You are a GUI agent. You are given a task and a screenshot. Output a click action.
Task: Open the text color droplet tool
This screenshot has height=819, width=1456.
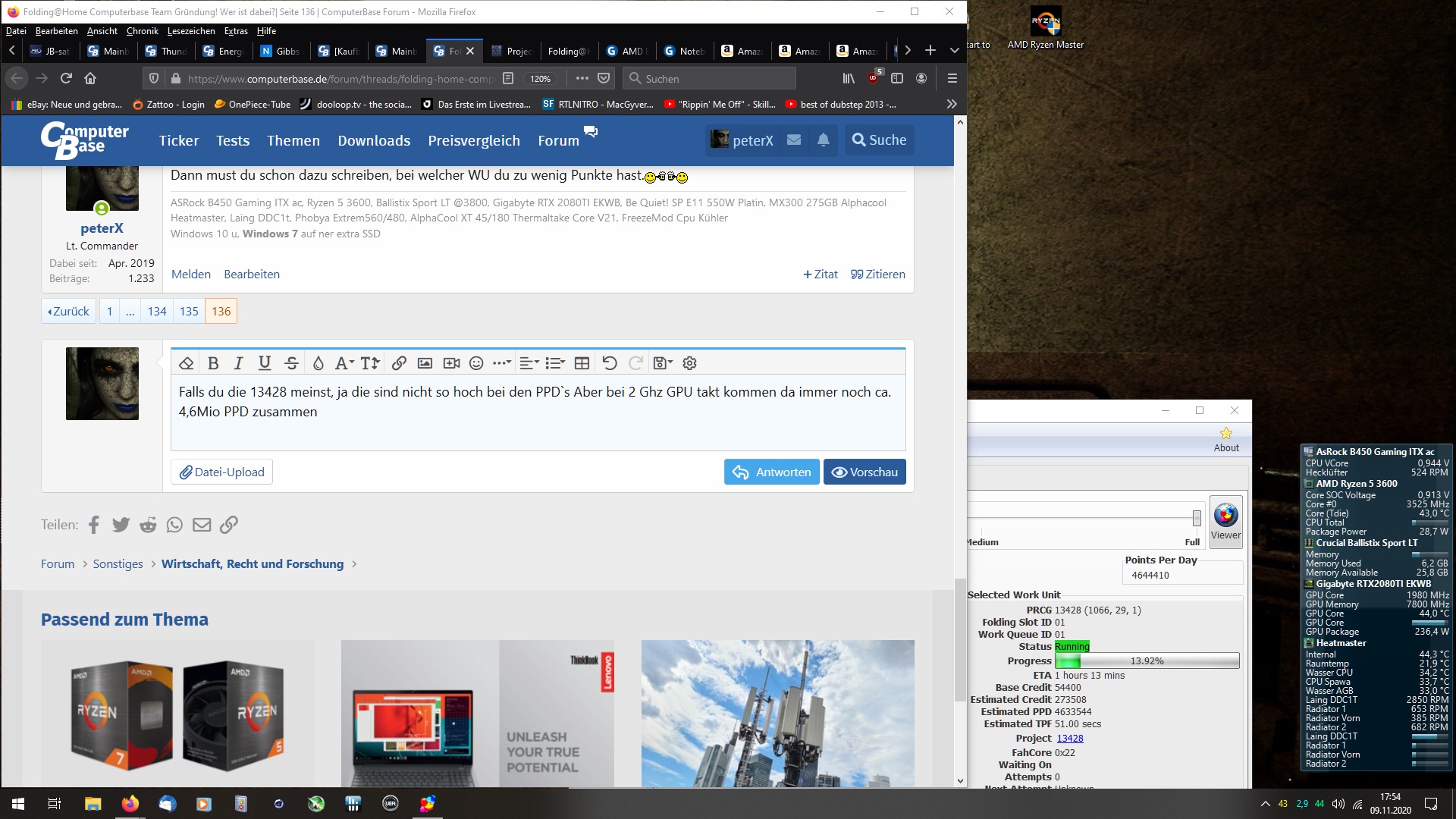(x=318, y=363)
